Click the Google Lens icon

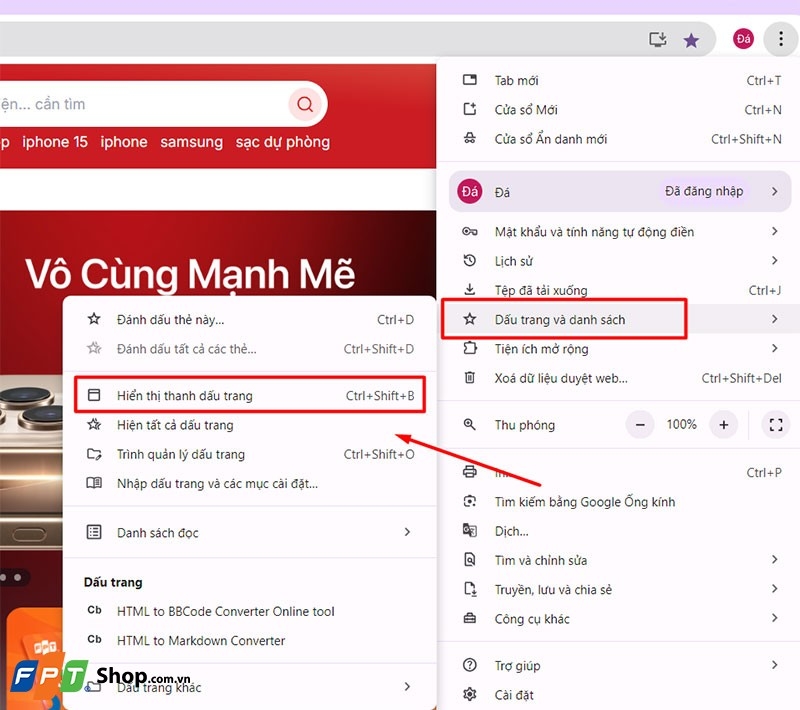(469, 501)
